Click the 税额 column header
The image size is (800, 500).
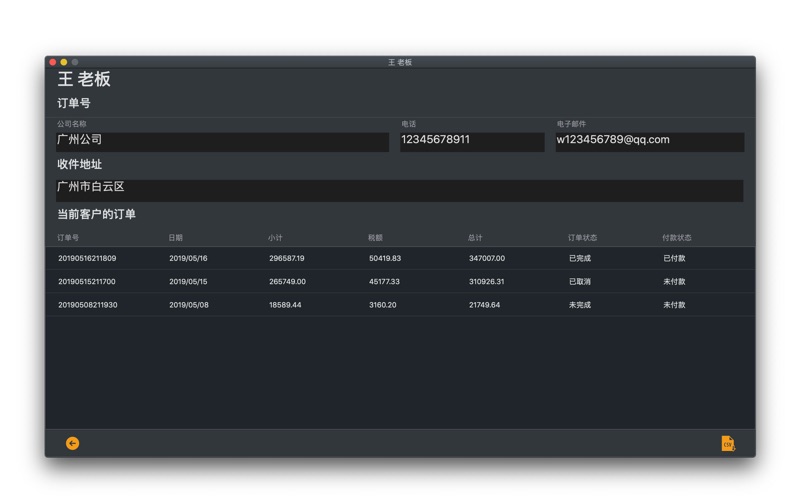pyautogui.click(x=375, y=238)
